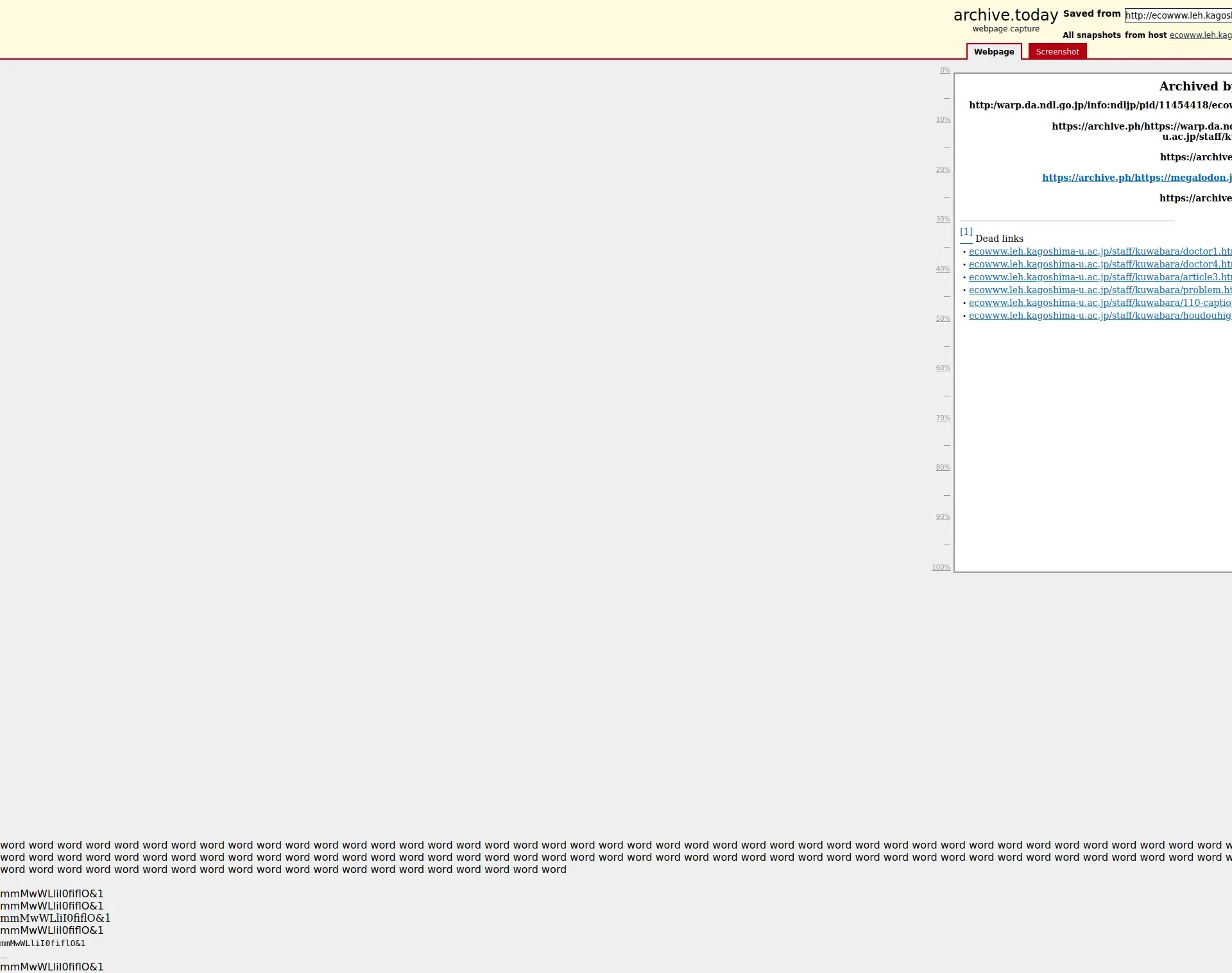Jump to 100% page marker
1232x973 pixels.
pos(941,568)
